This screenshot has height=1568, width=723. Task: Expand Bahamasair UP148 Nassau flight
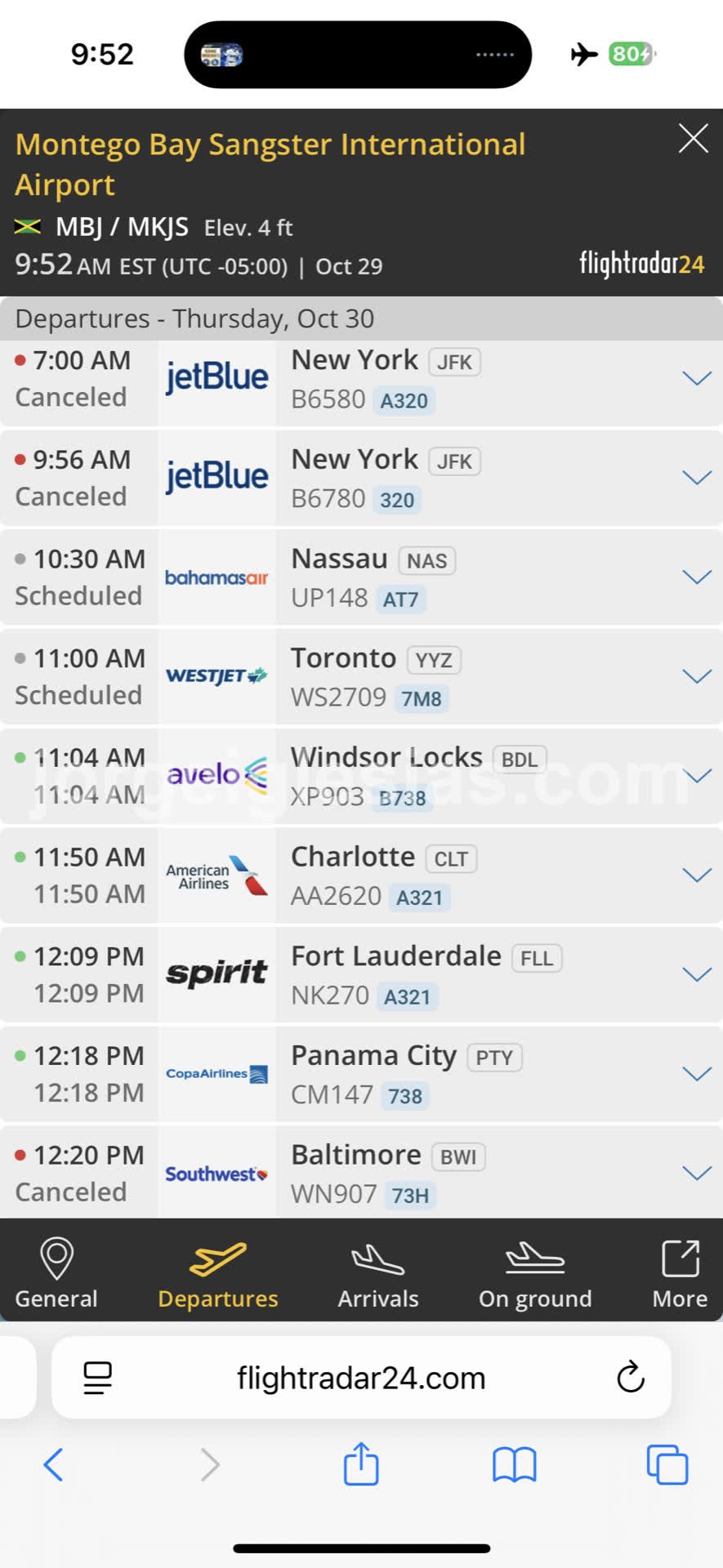tap(696, 577)
